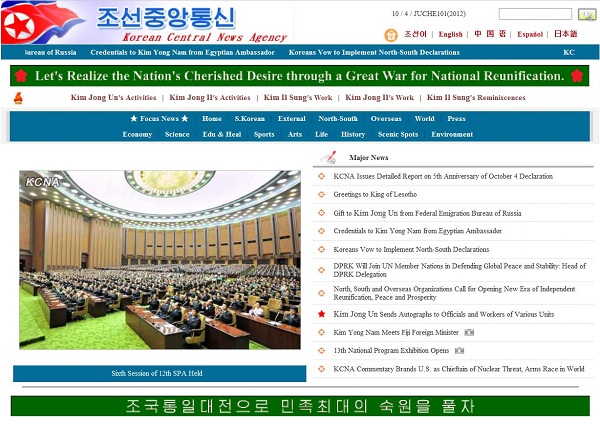Image resolution: width=600 pixels, height=427 pixels.
Task: Open Sports section
Action: (264, 134)
